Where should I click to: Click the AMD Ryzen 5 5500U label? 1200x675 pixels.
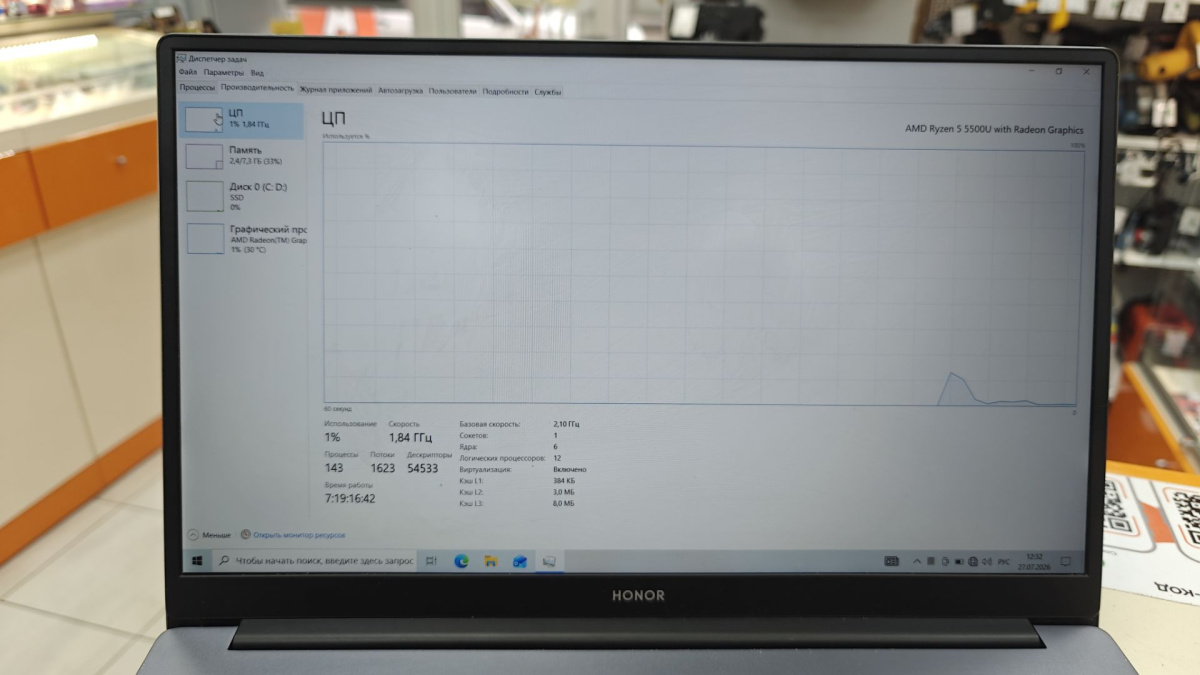994,129
